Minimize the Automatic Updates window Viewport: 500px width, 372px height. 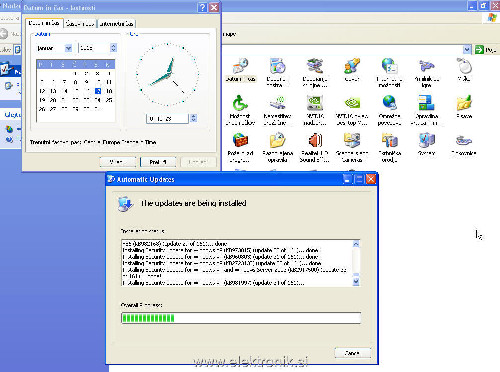347,179
